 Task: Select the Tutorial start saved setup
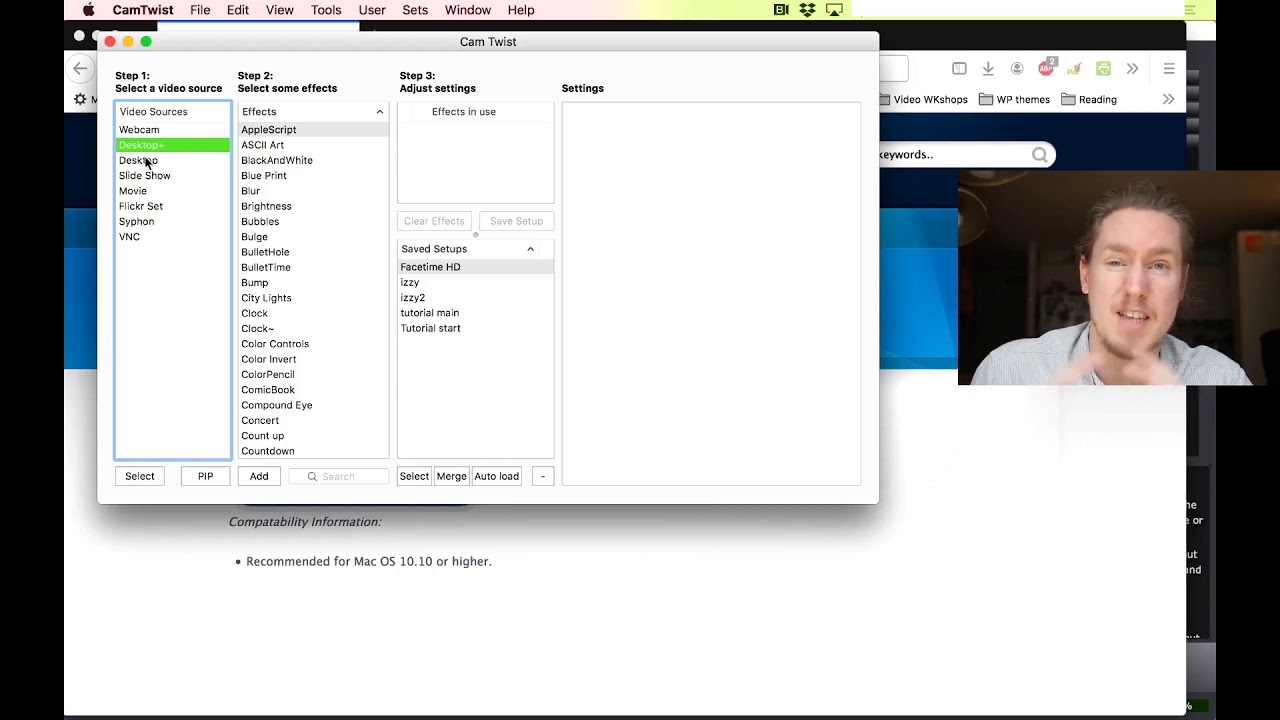point(475,328)
